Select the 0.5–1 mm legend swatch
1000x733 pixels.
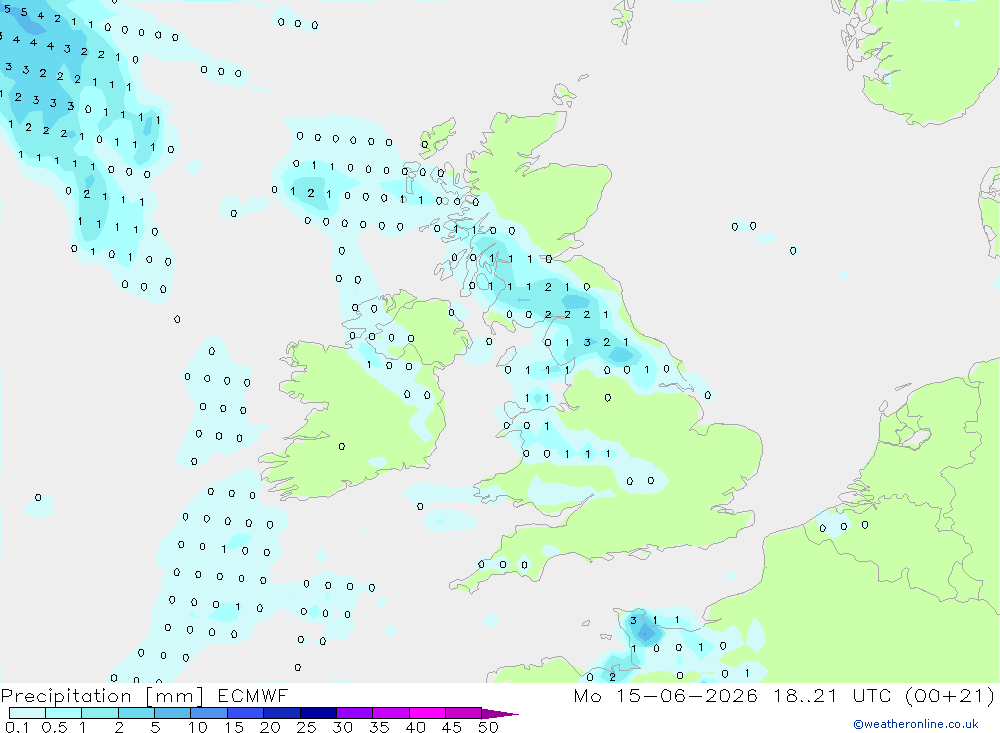pos(64,713)
